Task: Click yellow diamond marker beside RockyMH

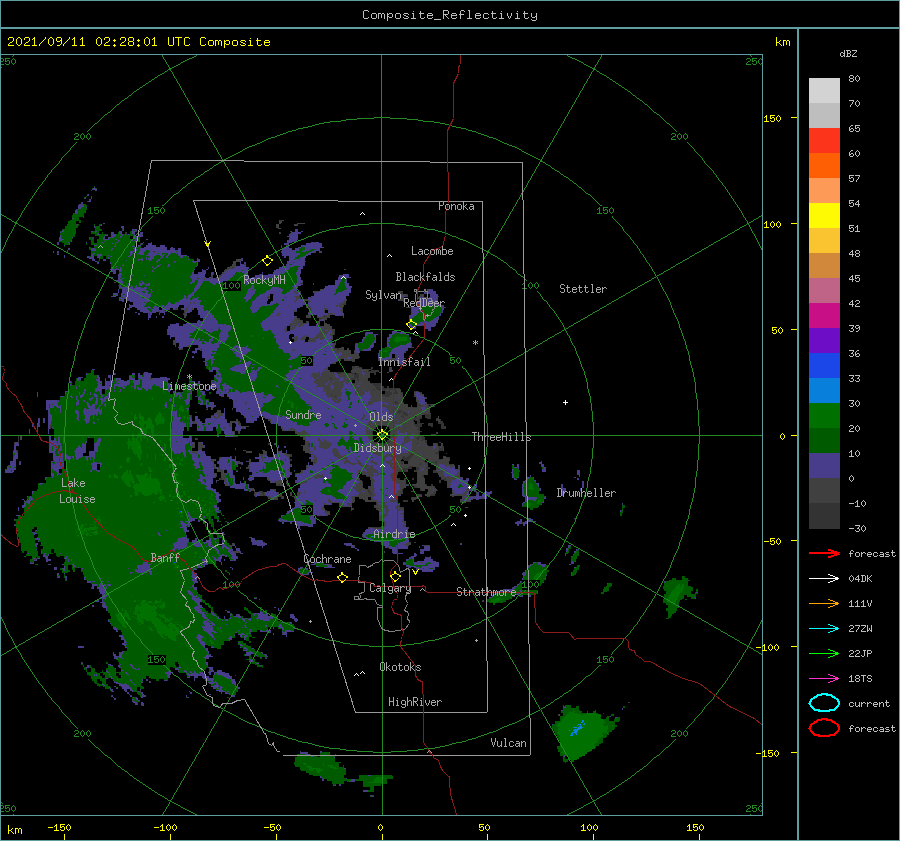Action: [x=267, y=261]
